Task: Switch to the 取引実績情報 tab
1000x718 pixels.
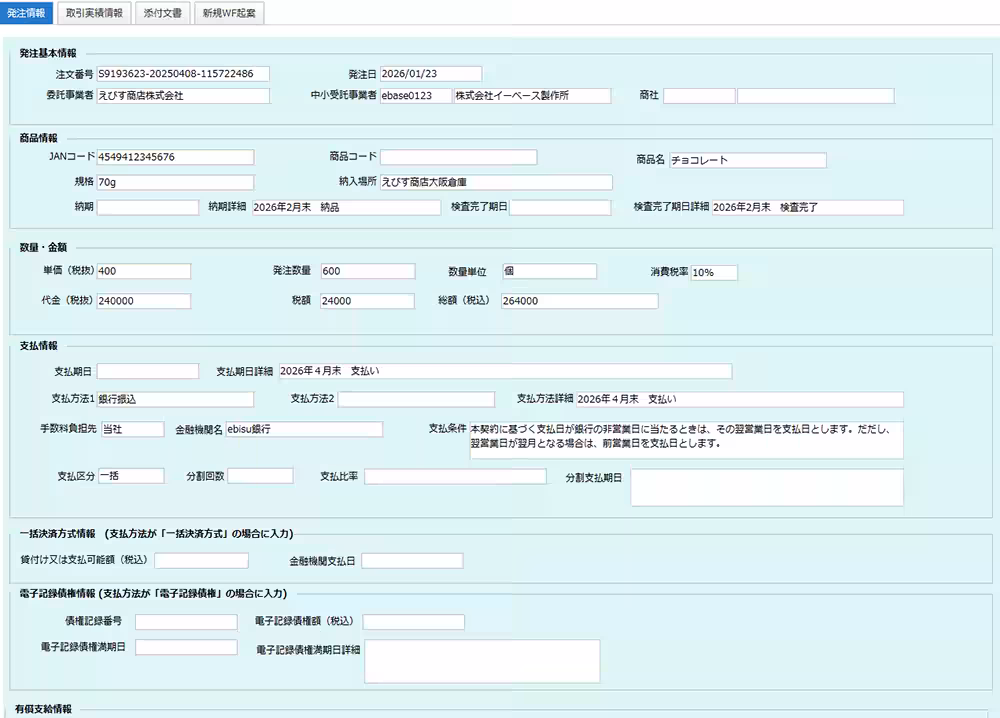Action: [94, 14]
